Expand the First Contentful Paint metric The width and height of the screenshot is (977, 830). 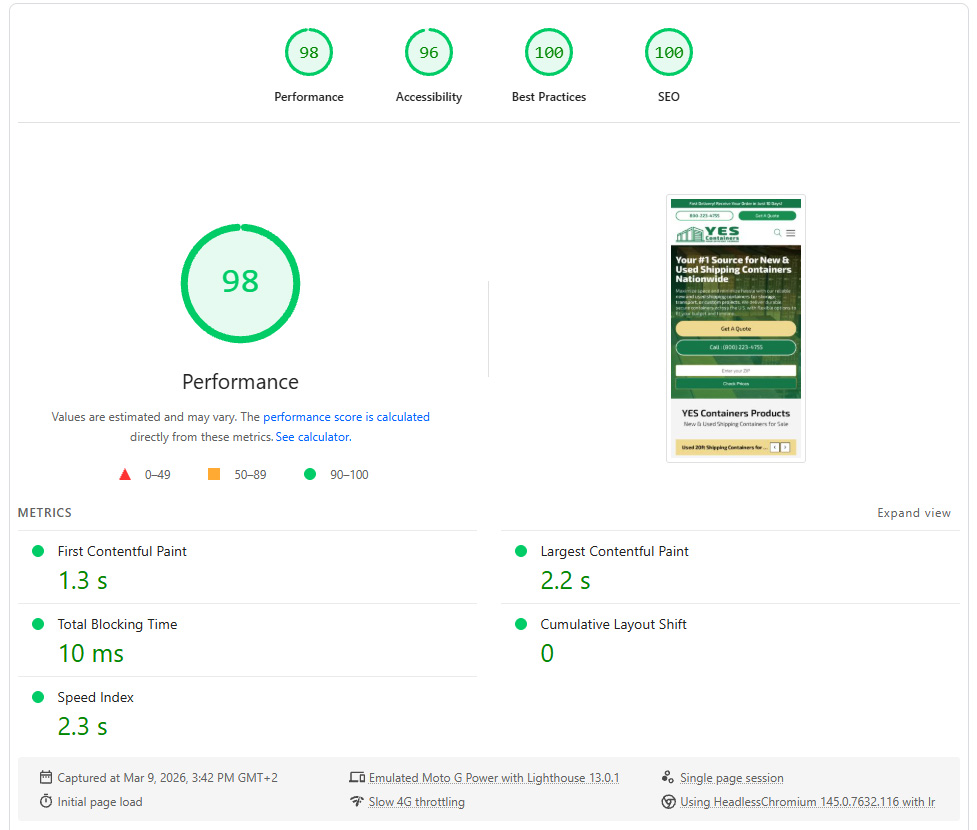point(122,551)
